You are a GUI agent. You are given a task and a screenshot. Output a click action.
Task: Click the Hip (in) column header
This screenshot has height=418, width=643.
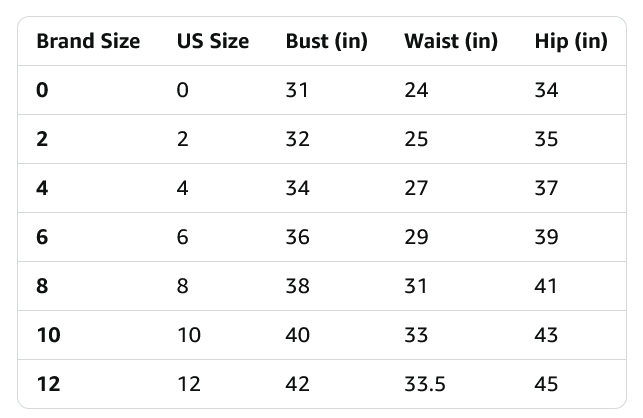pos(571,41)
